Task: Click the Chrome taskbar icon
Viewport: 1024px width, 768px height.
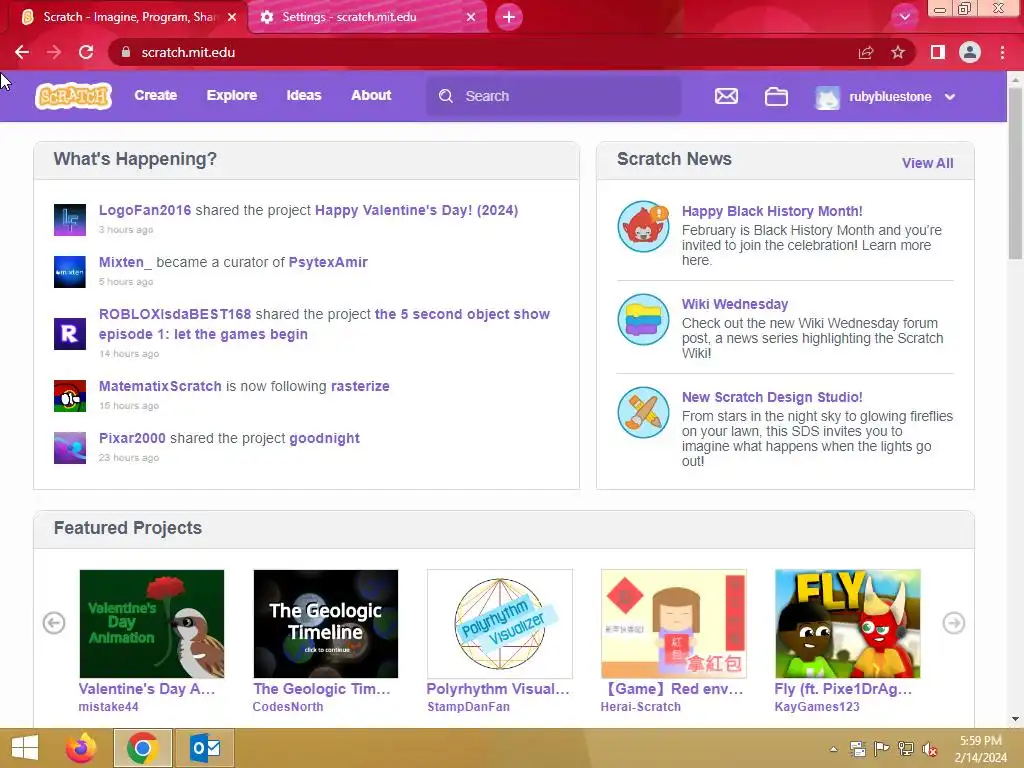Action: point(143,748)
